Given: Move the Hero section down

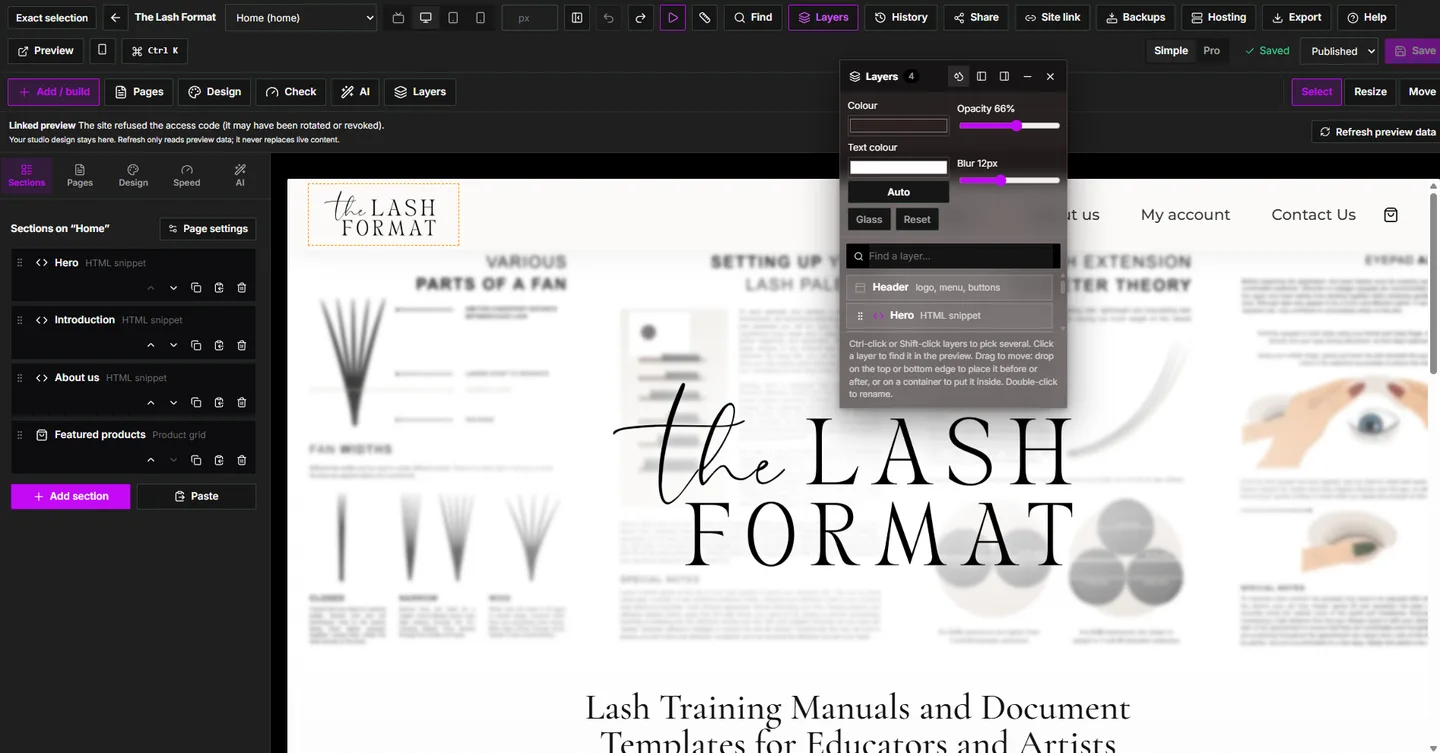Looking at the screenshot, I should (x=173, y=288).
